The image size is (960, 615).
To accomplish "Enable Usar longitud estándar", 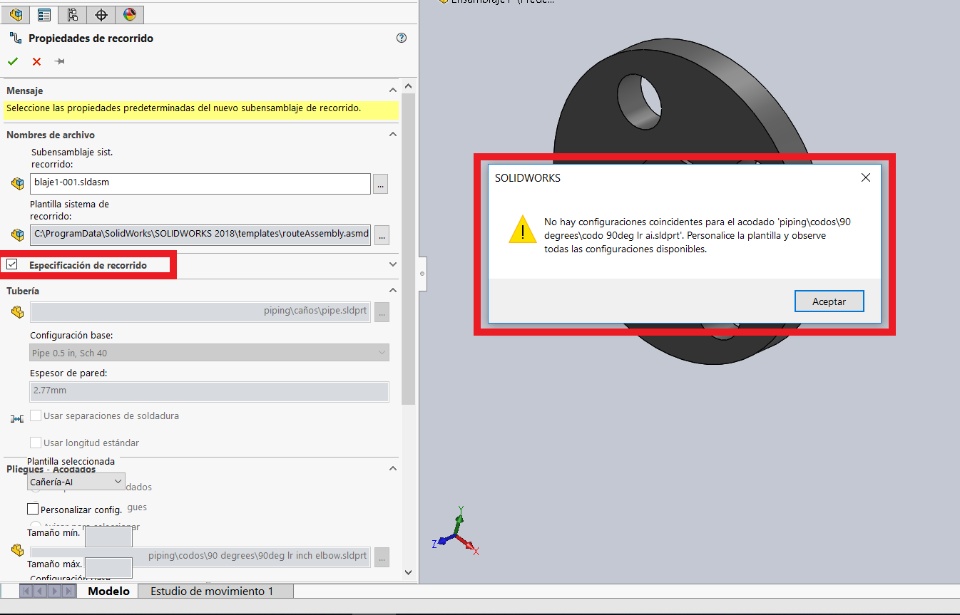I will pos(36,442).
